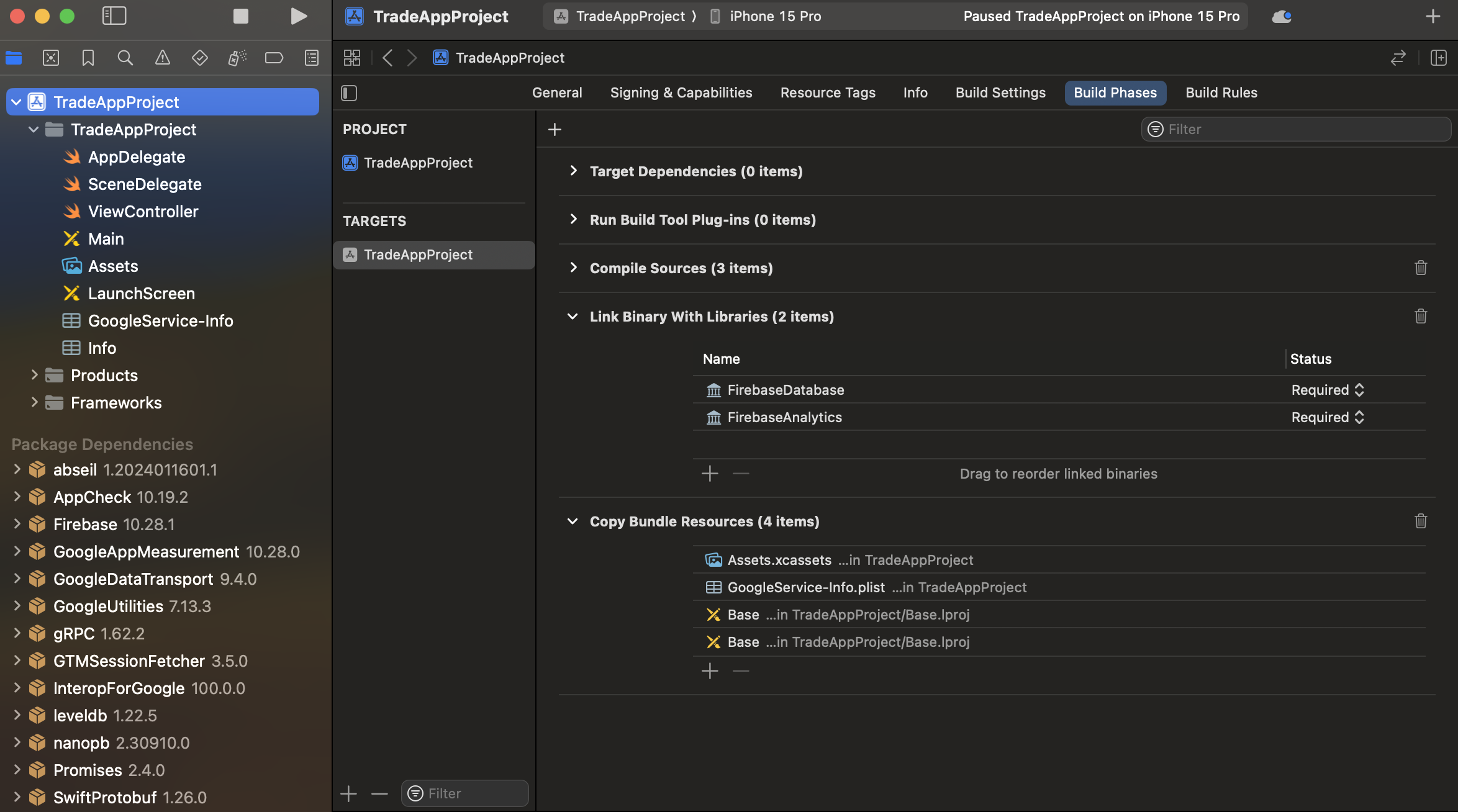Collapse Link Binary With Libraries section

tap(573, 317)
